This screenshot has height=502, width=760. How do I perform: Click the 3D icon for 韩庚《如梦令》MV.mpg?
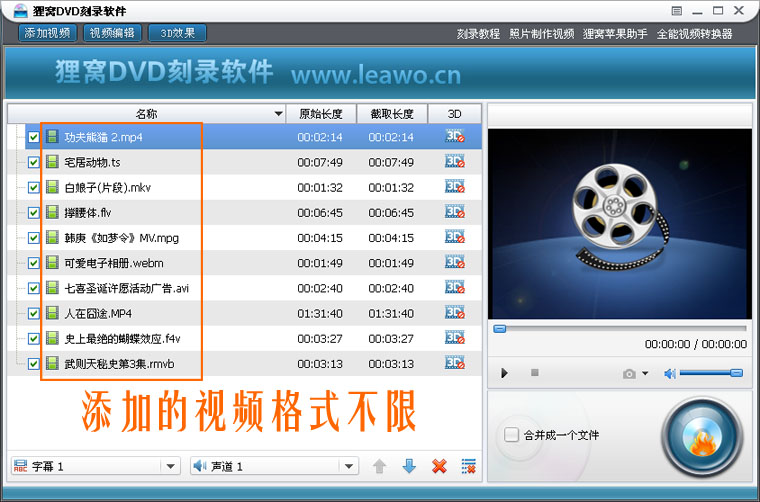[x=455, y=237]
